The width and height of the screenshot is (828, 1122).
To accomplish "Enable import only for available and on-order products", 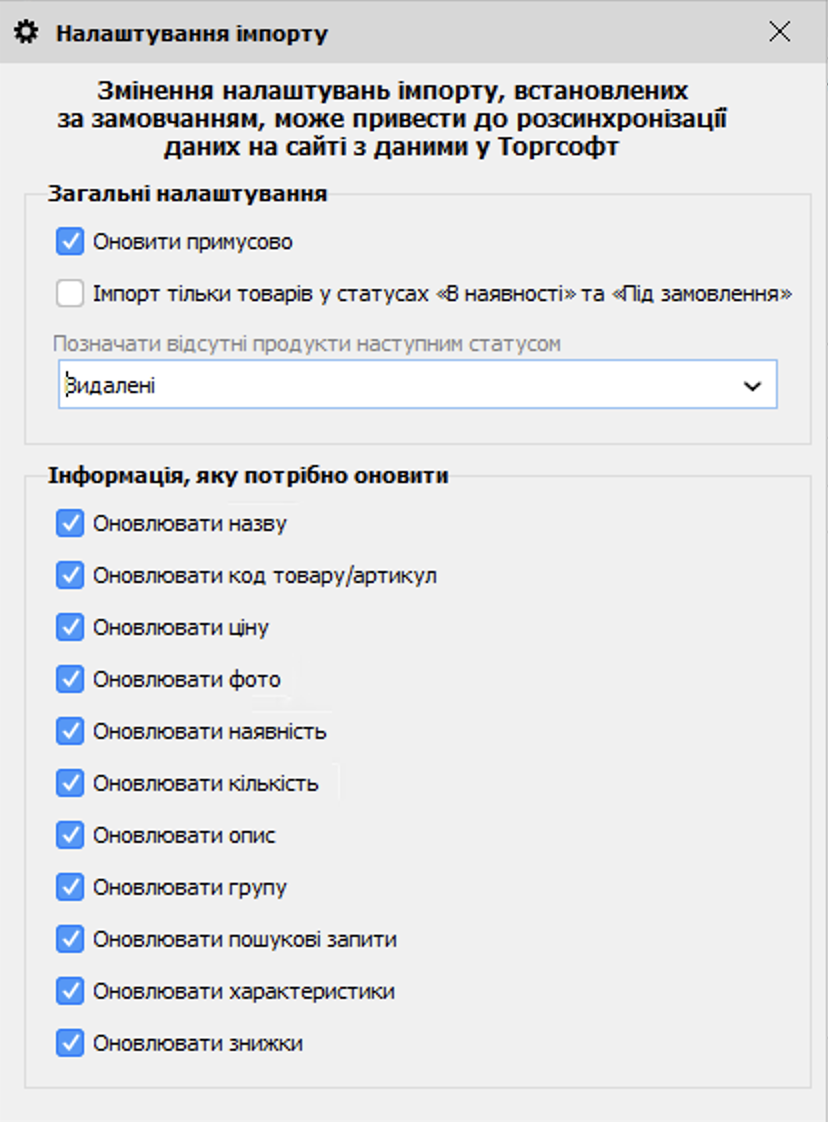I will click(69, 292).
